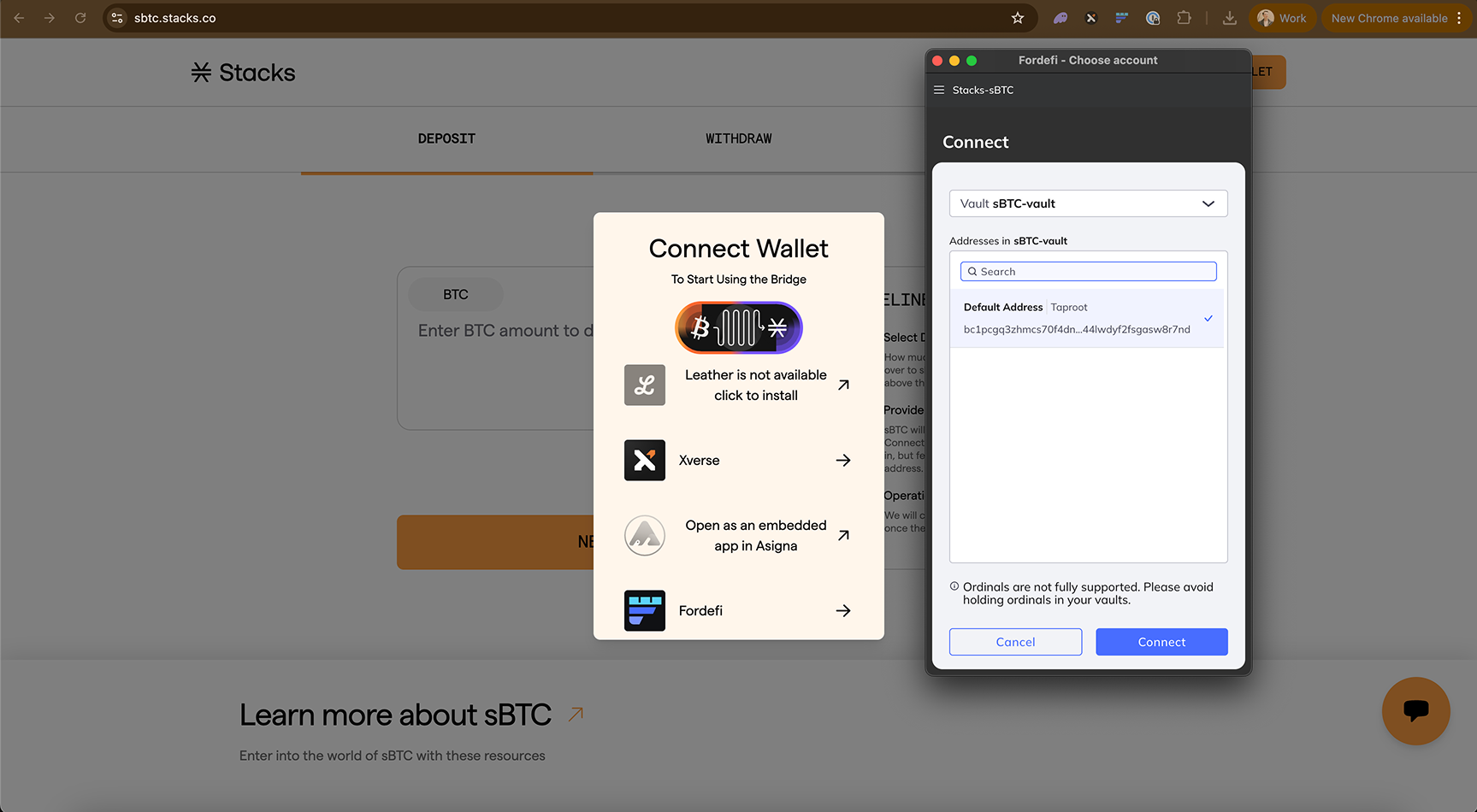This screenshot has width=1477, height=812.
Task: Open Chrome three-dot menu
Action: click(x=1459, y=18)
